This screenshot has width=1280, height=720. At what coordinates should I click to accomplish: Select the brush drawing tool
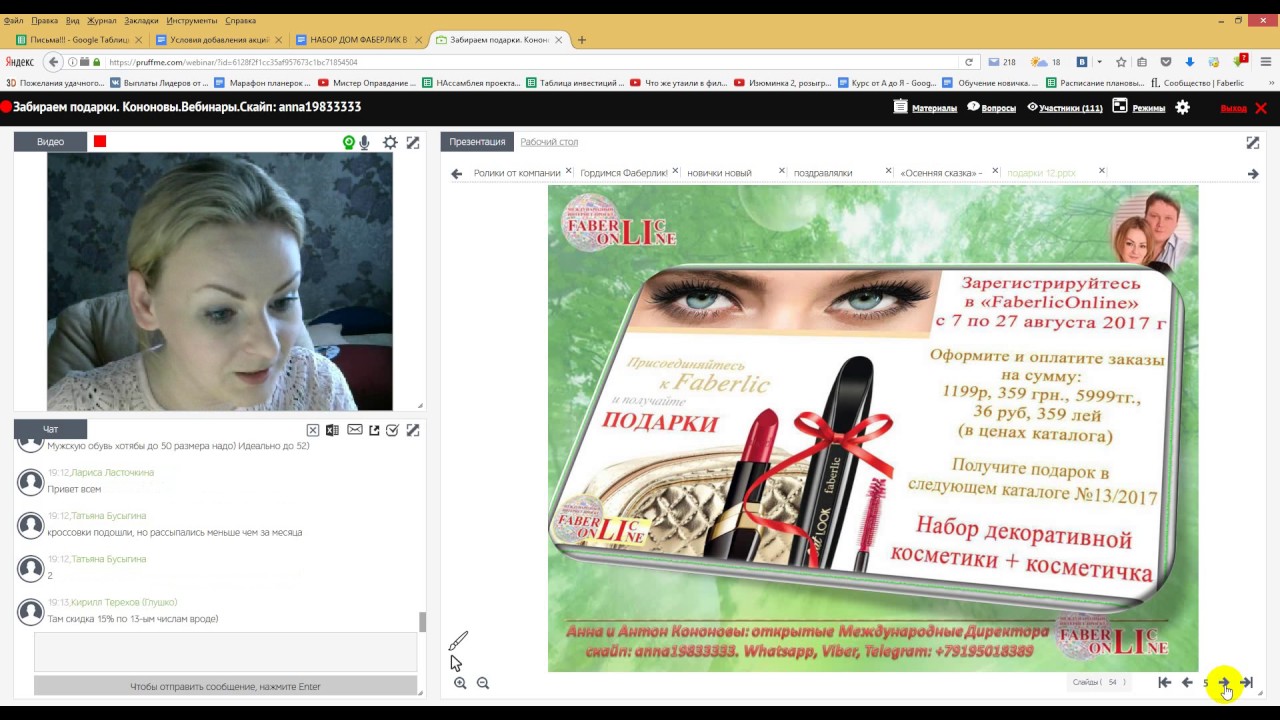(458, 641)
